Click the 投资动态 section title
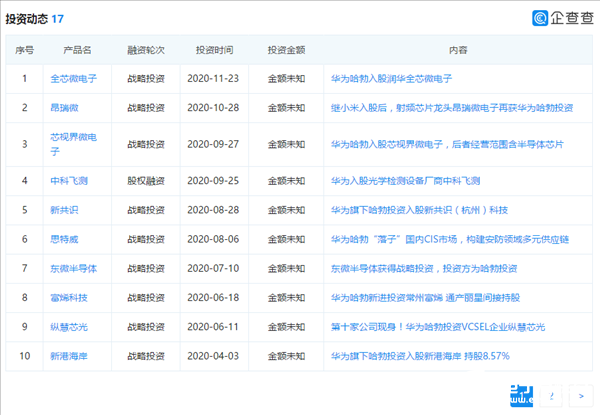 pyautogui.click(x=27, y=19)
